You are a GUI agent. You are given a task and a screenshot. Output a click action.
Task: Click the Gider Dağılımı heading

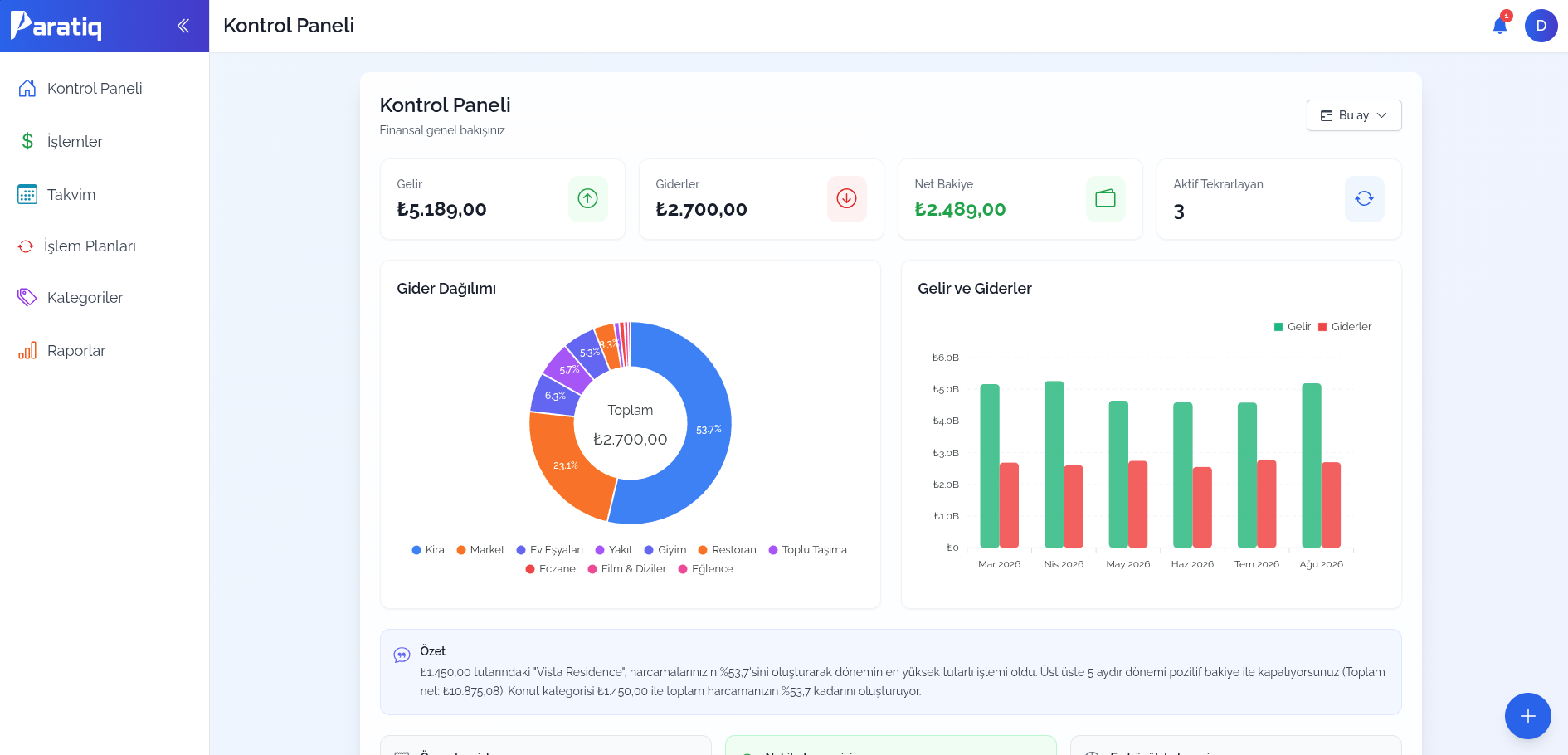pos(446,288)
